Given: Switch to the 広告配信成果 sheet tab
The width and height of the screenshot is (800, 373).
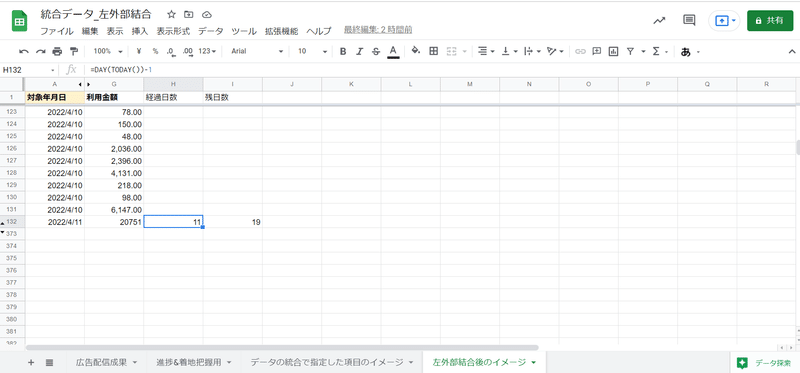Looking at the screenshot, I should click(x=107, y=363).
